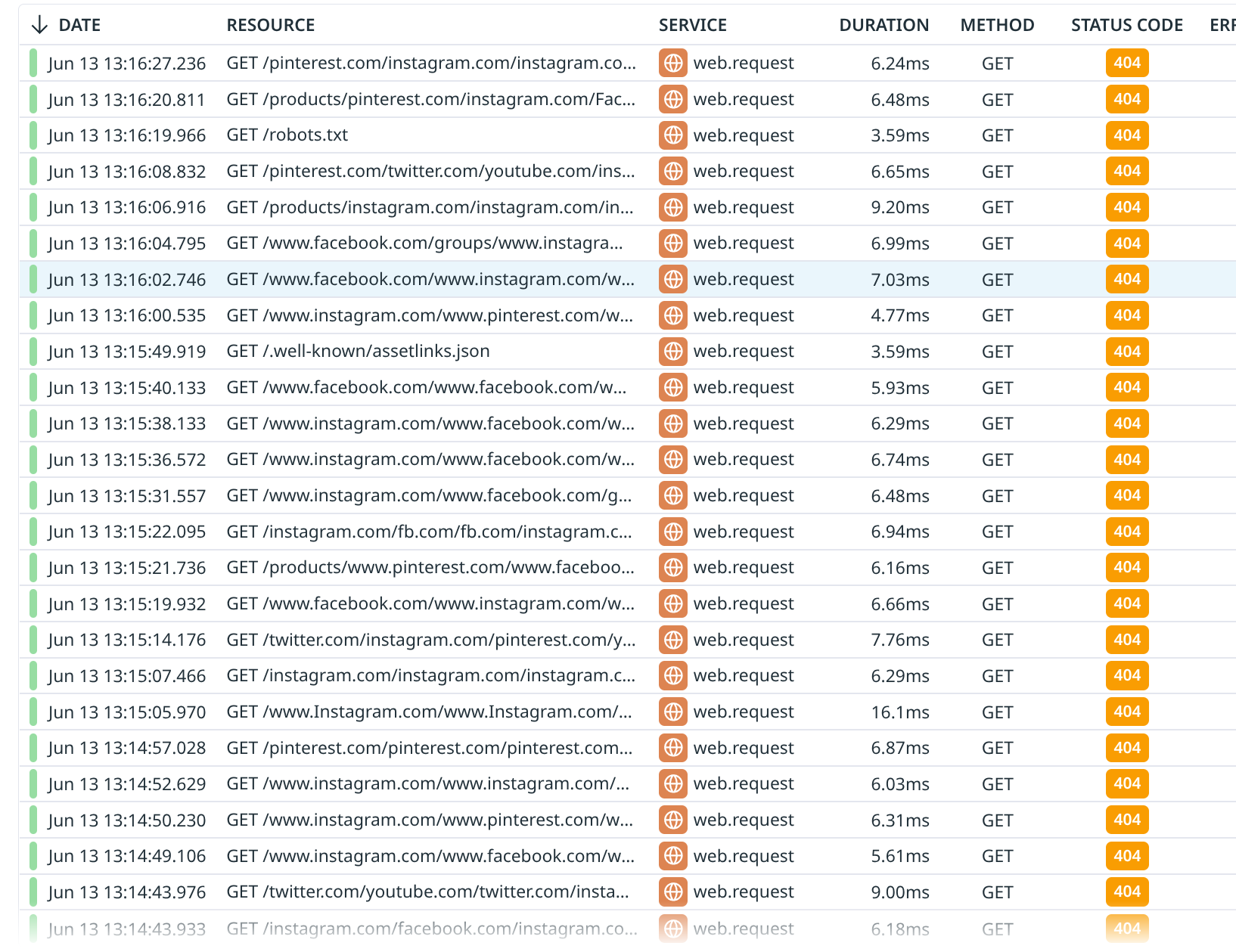1236x952 pixels.
Task: Select date Jun 13 13:16:27.236
Action: 127,63
